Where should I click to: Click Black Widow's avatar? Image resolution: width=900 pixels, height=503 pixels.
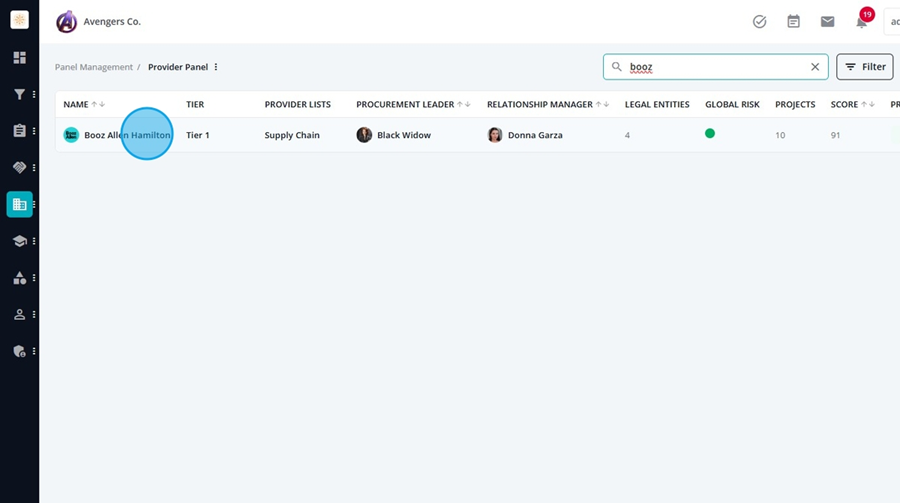pos(364,135)
